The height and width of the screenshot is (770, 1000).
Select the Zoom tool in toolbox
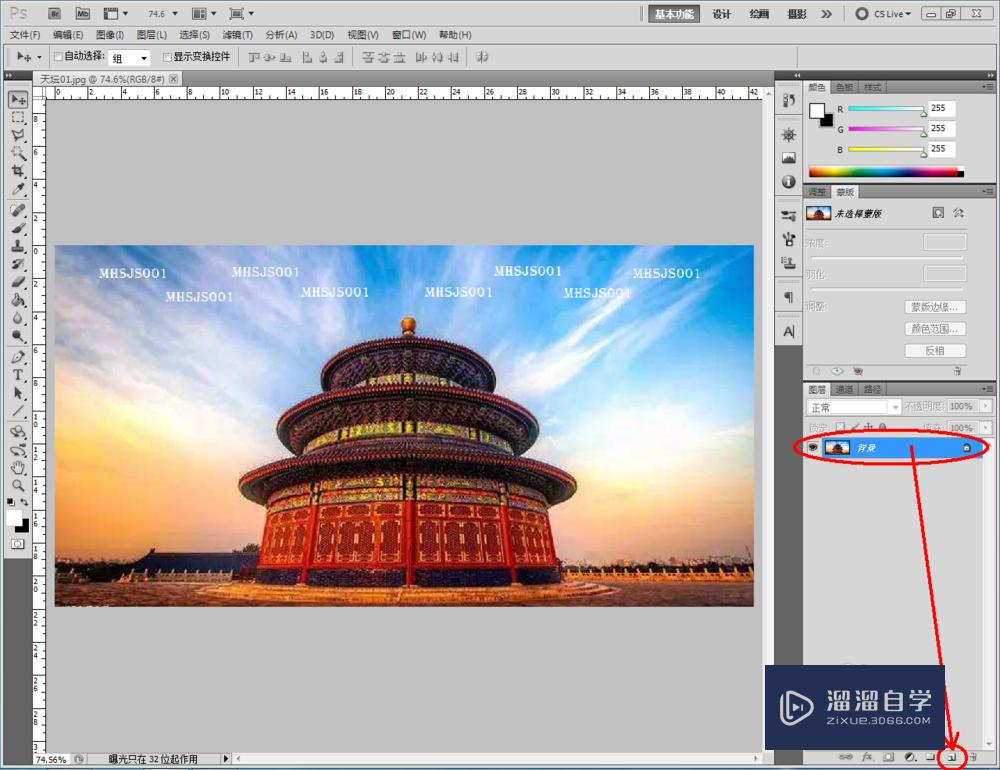(18, 485)
